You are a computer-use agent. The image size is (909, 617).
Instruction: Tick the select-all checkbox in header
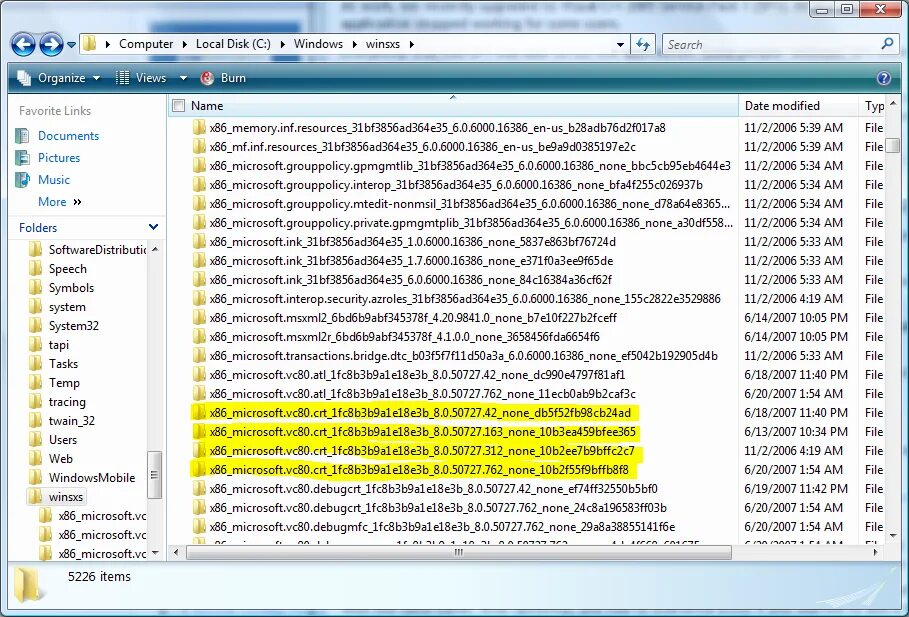tap(179, 106)
